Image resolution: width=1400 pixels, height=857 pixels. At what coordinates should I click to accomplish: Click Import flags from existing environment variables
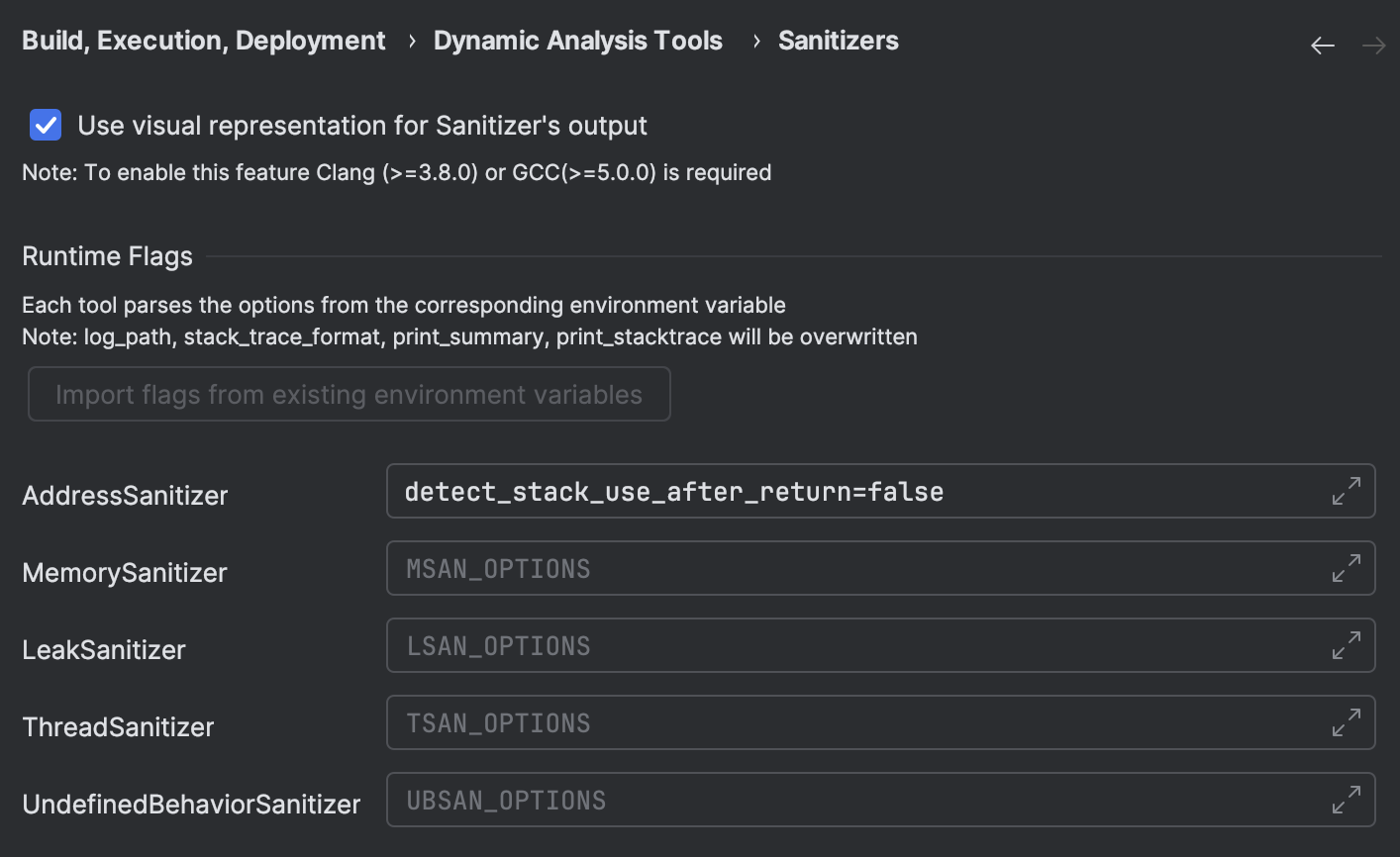[x=350, y=394]
